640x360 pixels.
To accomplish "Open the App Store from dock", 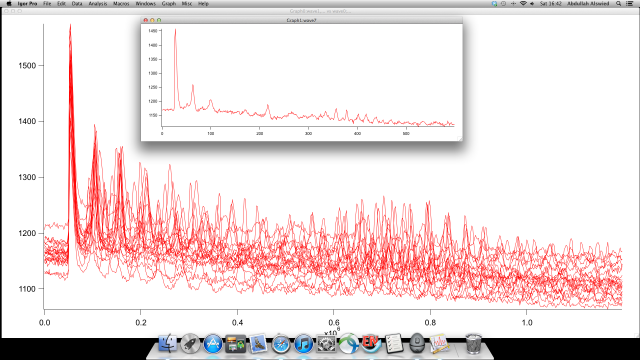I will click(x=213, y=344).
